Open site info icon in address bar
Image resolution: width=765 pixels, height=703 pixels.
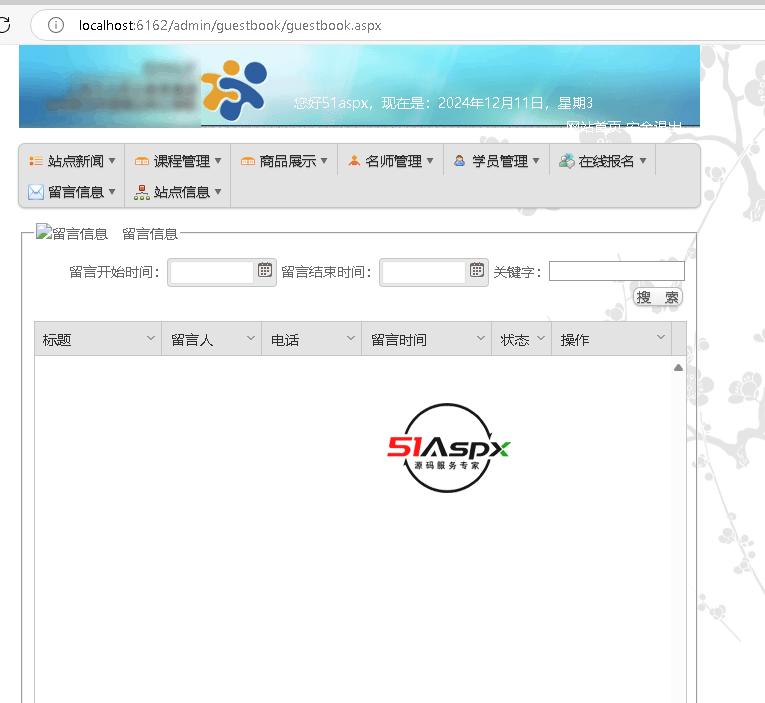click(x=56, y=25)
